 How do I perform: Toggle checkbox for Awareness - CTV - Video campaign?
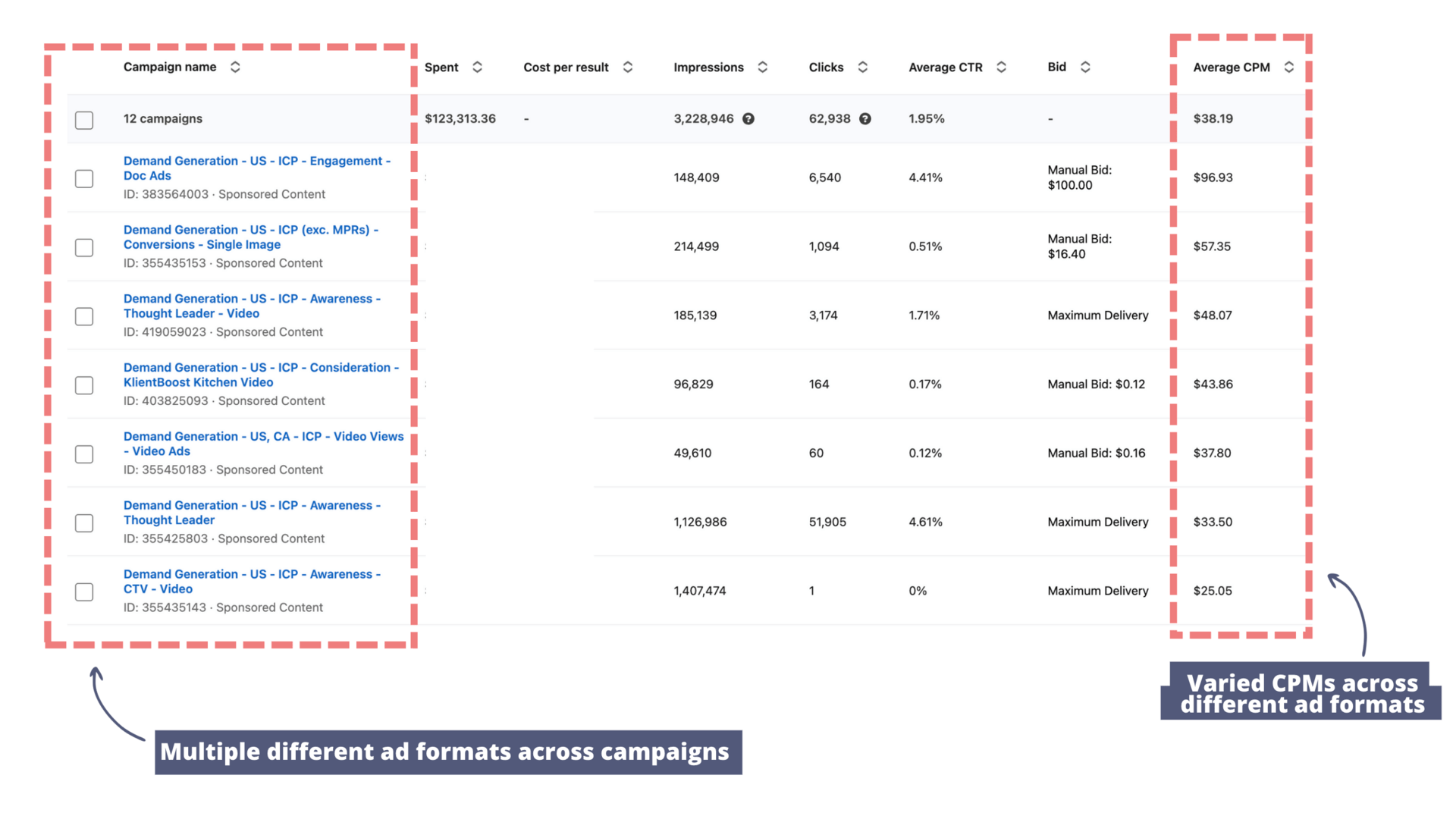[84, 592]
